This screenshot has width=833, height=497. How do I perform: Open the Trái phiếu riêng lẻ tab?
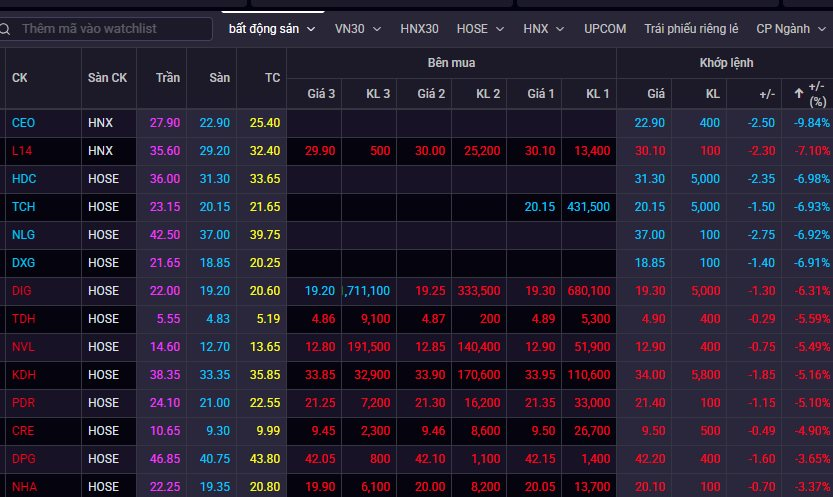click(x=692, y=29)
